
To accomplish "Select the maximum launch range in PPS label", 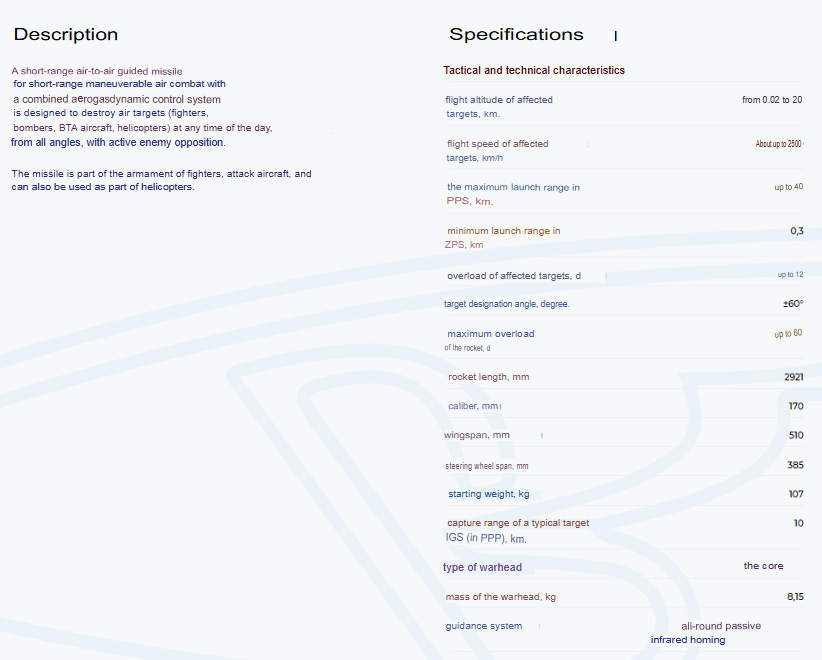I will 513,194.
